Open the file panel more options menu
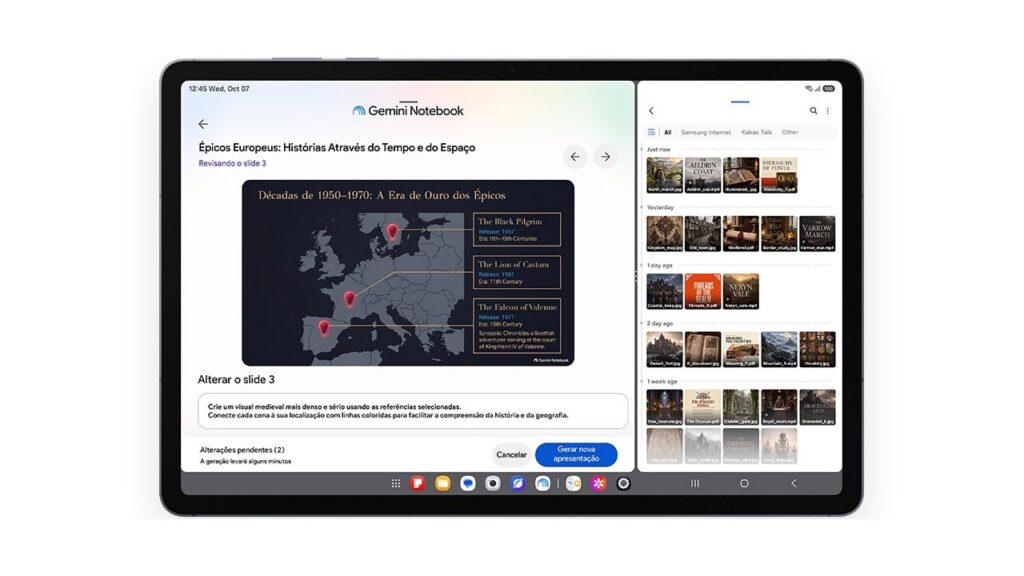This screenshot has width=1024, height=576. point(827,111)
